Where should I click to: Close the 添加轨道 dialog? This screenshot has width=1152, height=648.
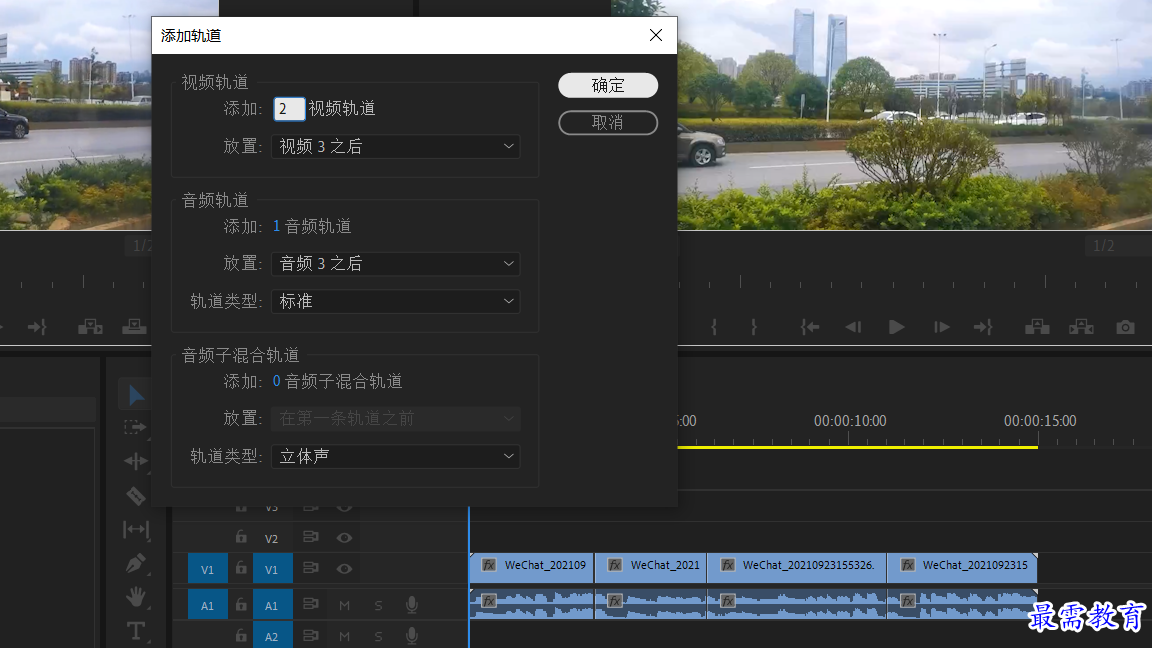coord(656,35)
